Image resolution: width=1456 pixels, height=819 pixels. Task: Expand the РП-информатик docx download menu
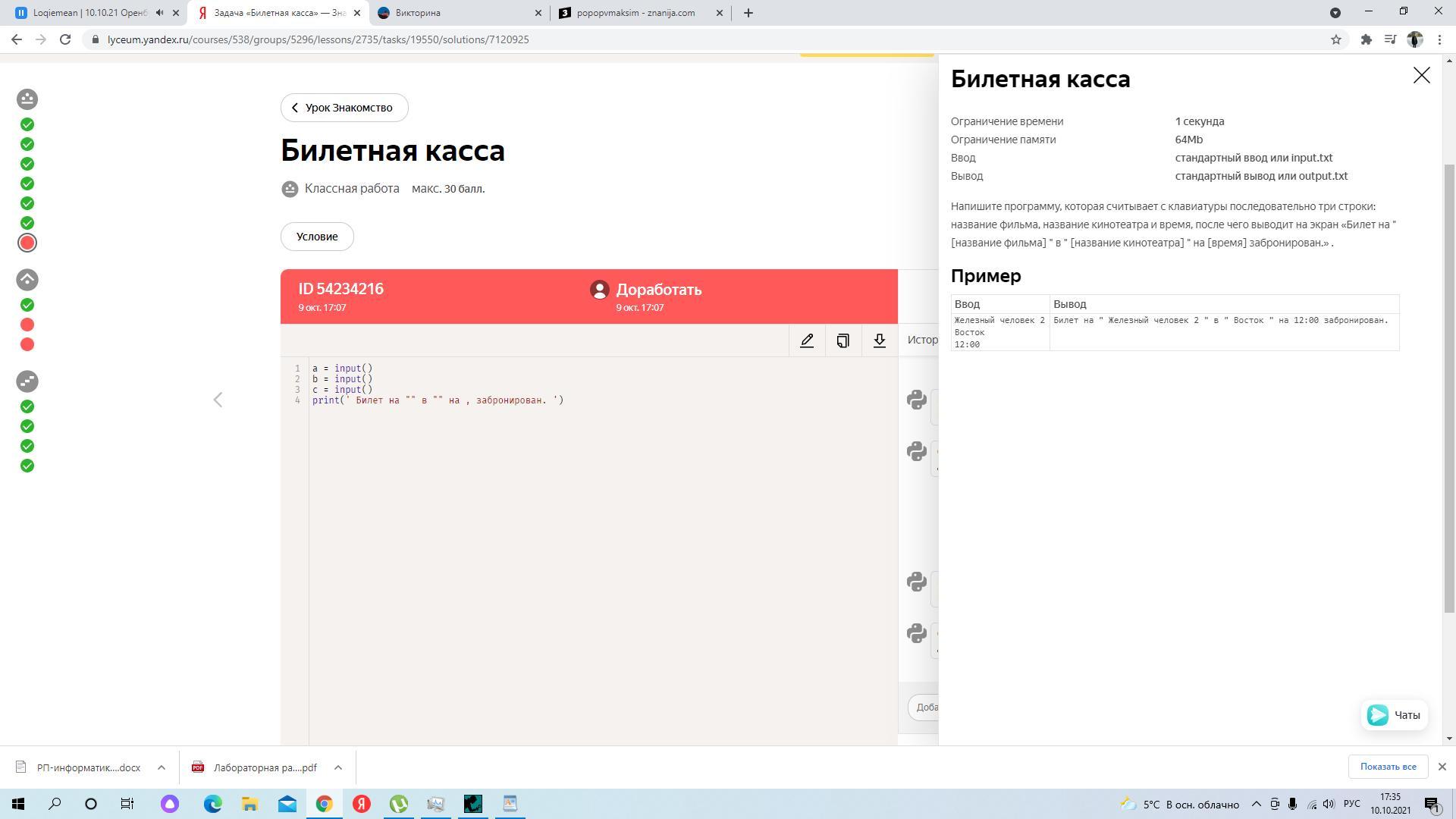(x=162, y=767)
